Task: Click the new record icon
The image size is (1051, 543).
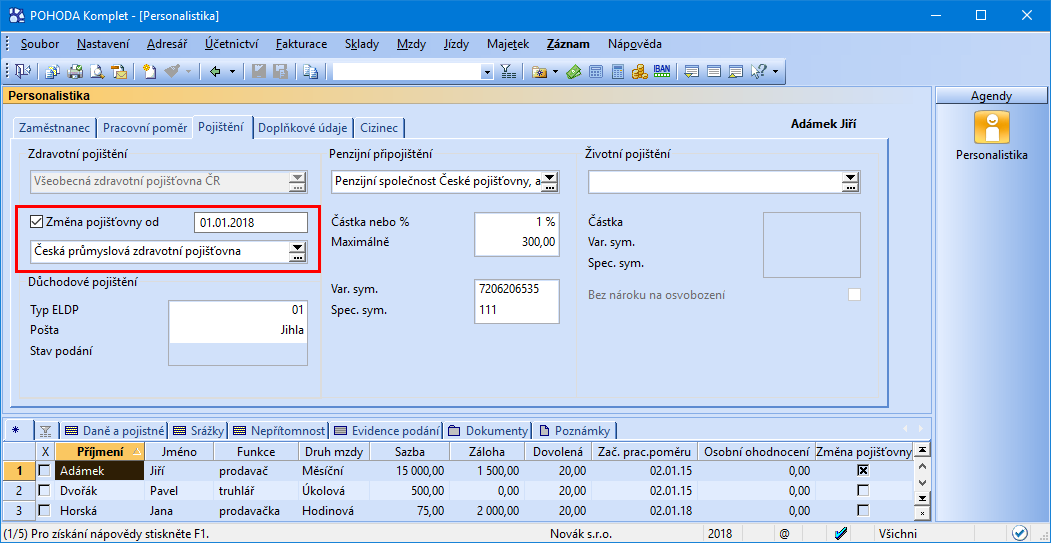Action: 149,72
